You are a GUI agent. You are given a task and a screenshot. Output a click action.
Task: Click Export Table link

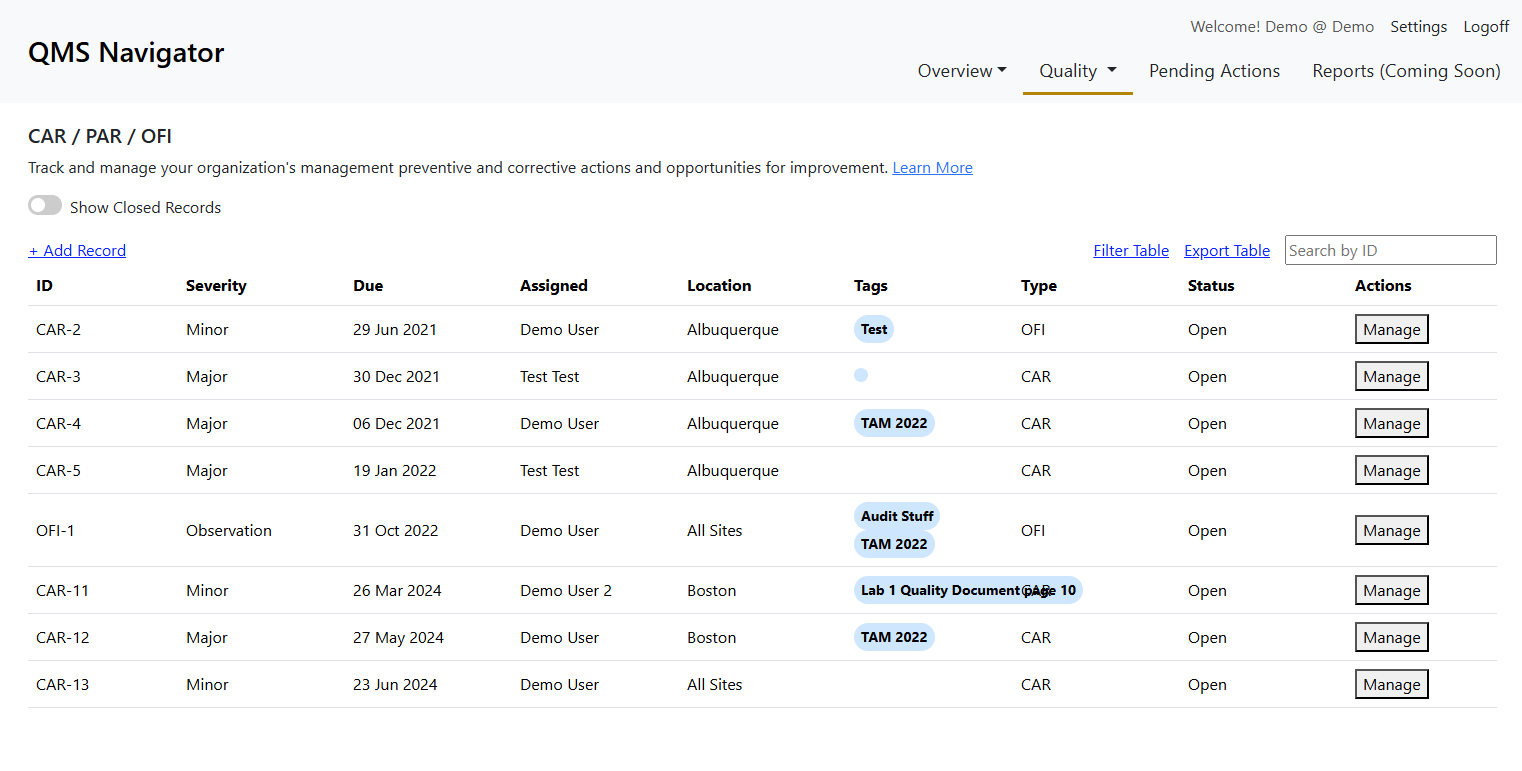[x=1226, y=251]
